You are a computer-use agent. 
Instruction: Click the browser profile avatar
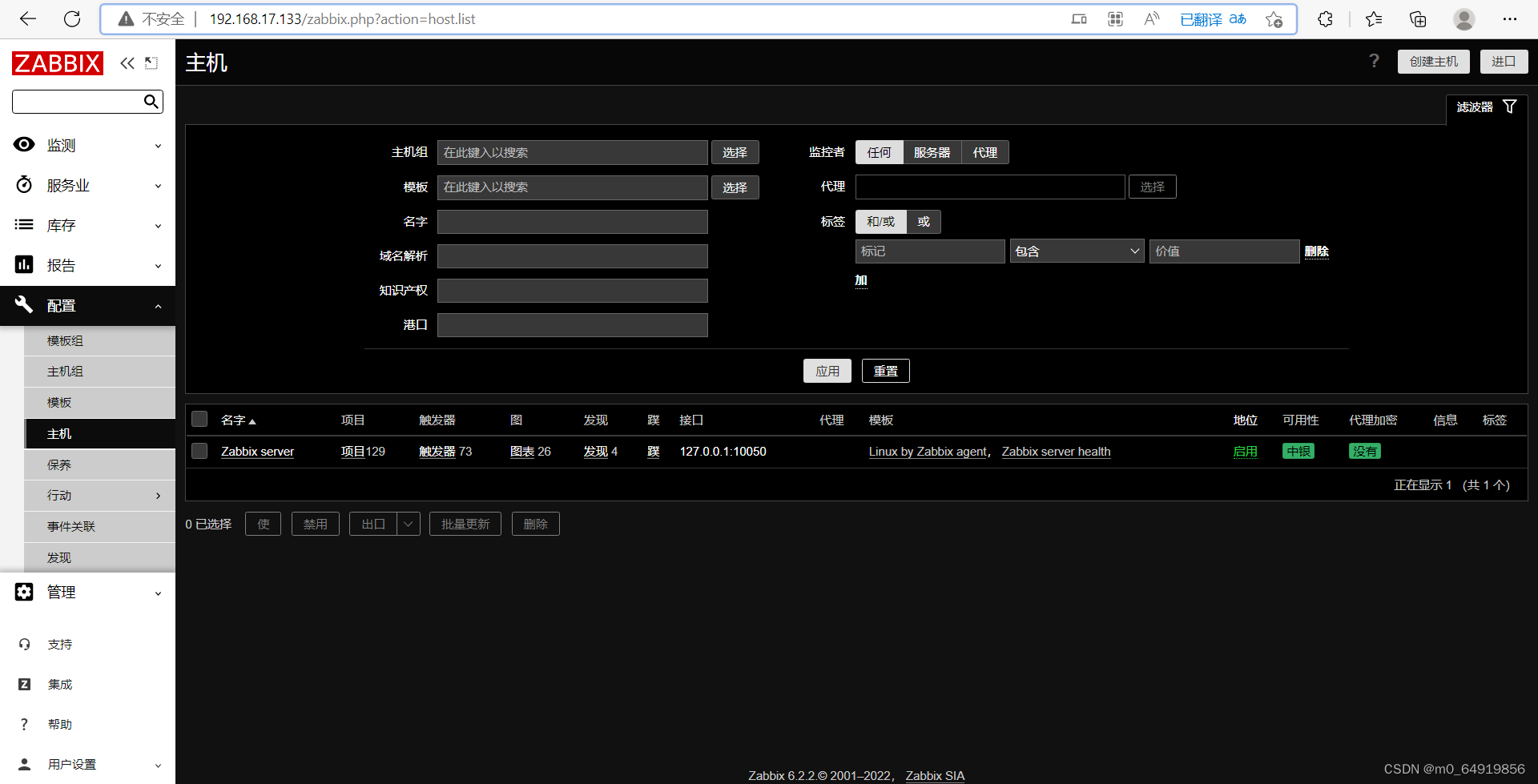coord(1464,18)
